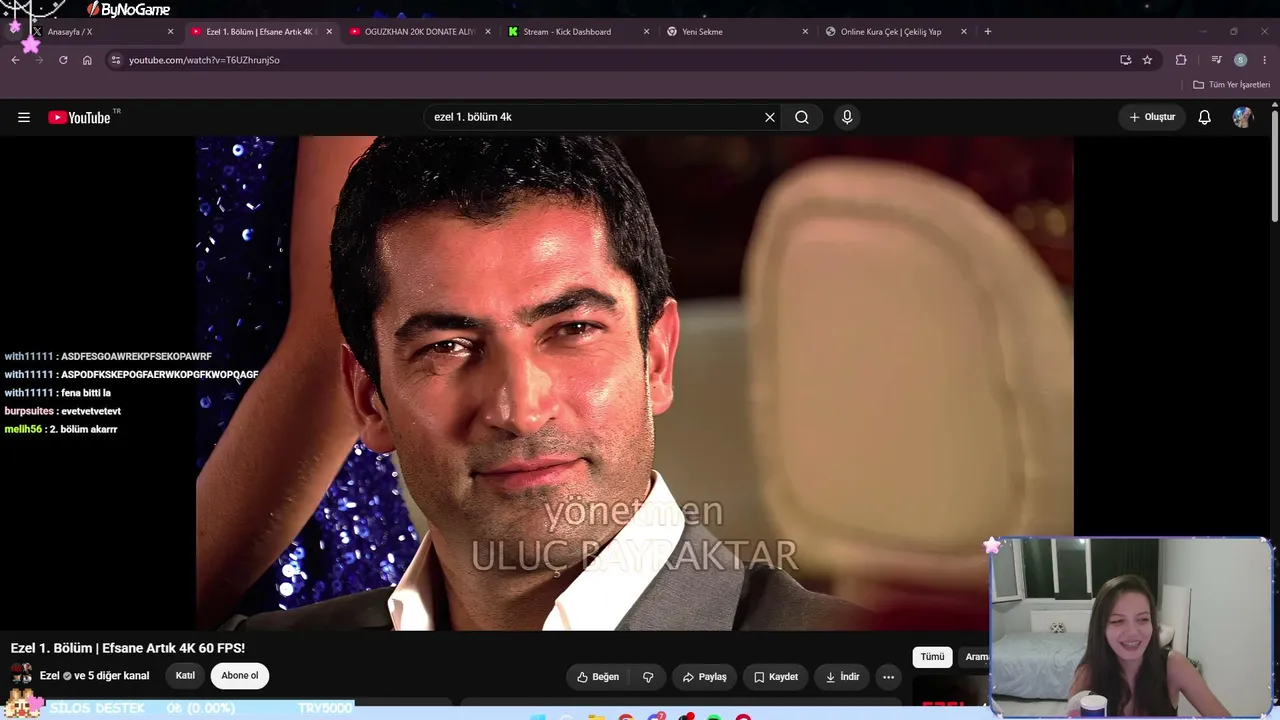The image size is (1280, 720).
Task: Click the Ezel video player
Action: [635, 383]
